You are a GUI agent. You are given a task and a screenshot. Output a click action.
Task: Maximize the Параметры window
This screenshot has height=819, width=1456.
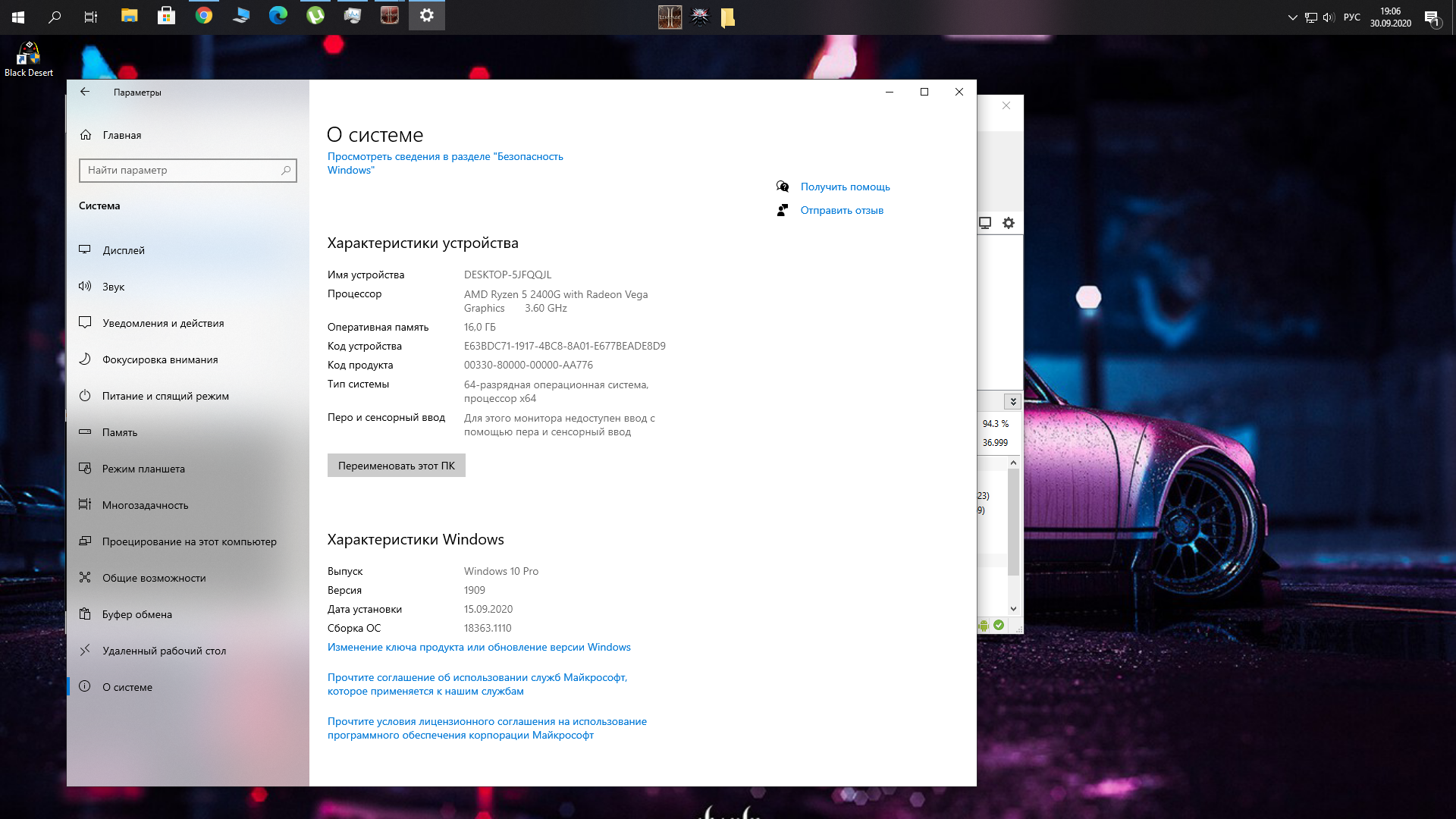[924, 92]
